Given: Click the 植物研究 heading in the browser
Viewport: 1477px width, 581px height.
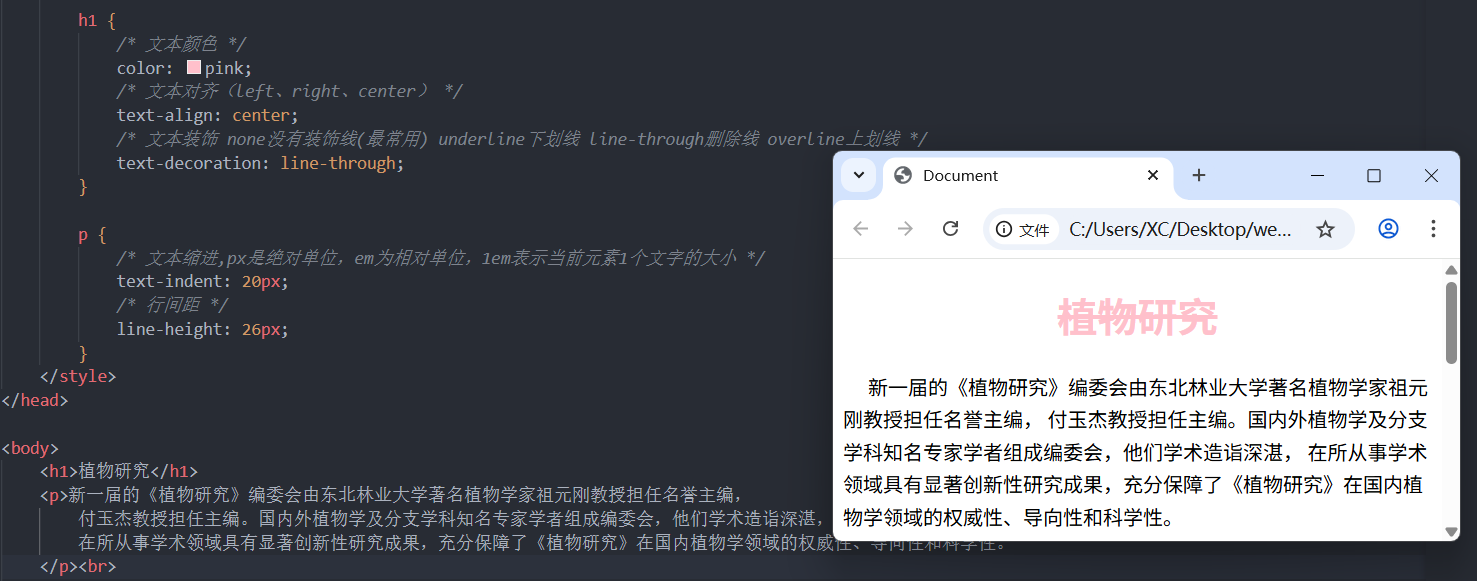Looking at the screenshot, I should pyautogui.click(x=1137, y=318).
